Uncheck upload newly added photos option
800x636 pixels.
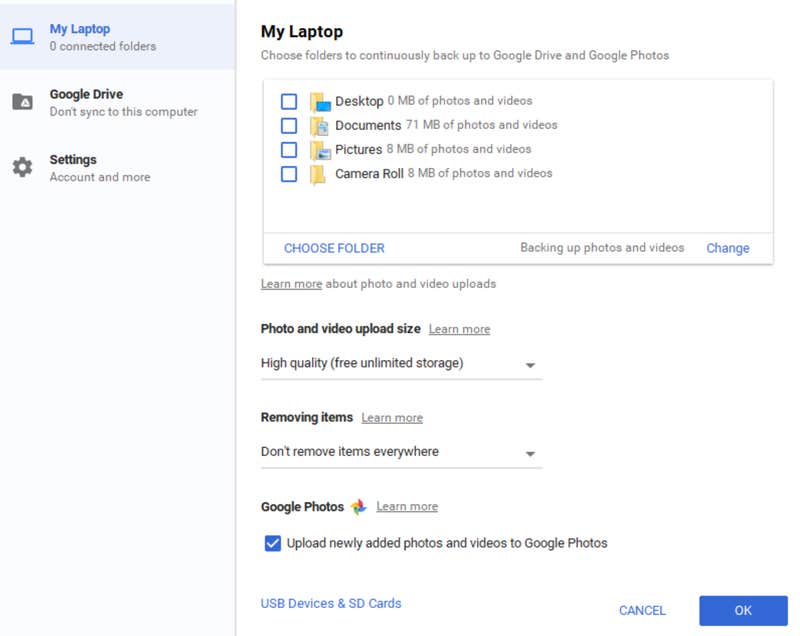pyautogui.click(x=272, y=543)
